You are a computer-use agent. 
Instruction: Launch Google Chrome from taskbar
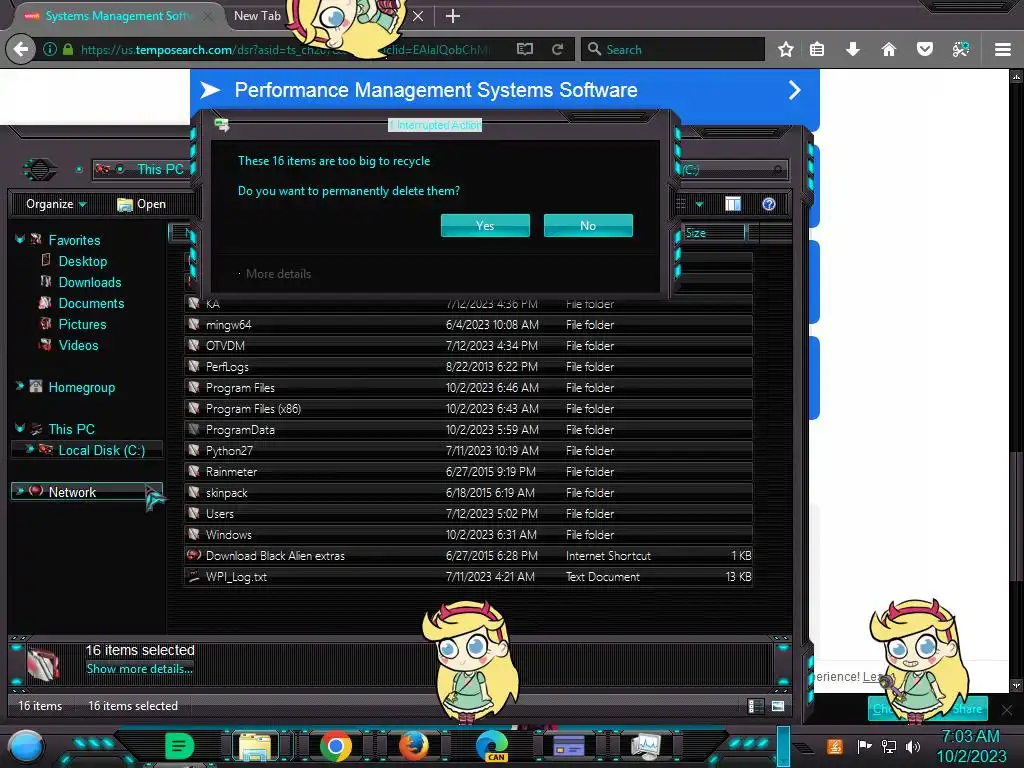pyautogui.click(x=336, y=746)
